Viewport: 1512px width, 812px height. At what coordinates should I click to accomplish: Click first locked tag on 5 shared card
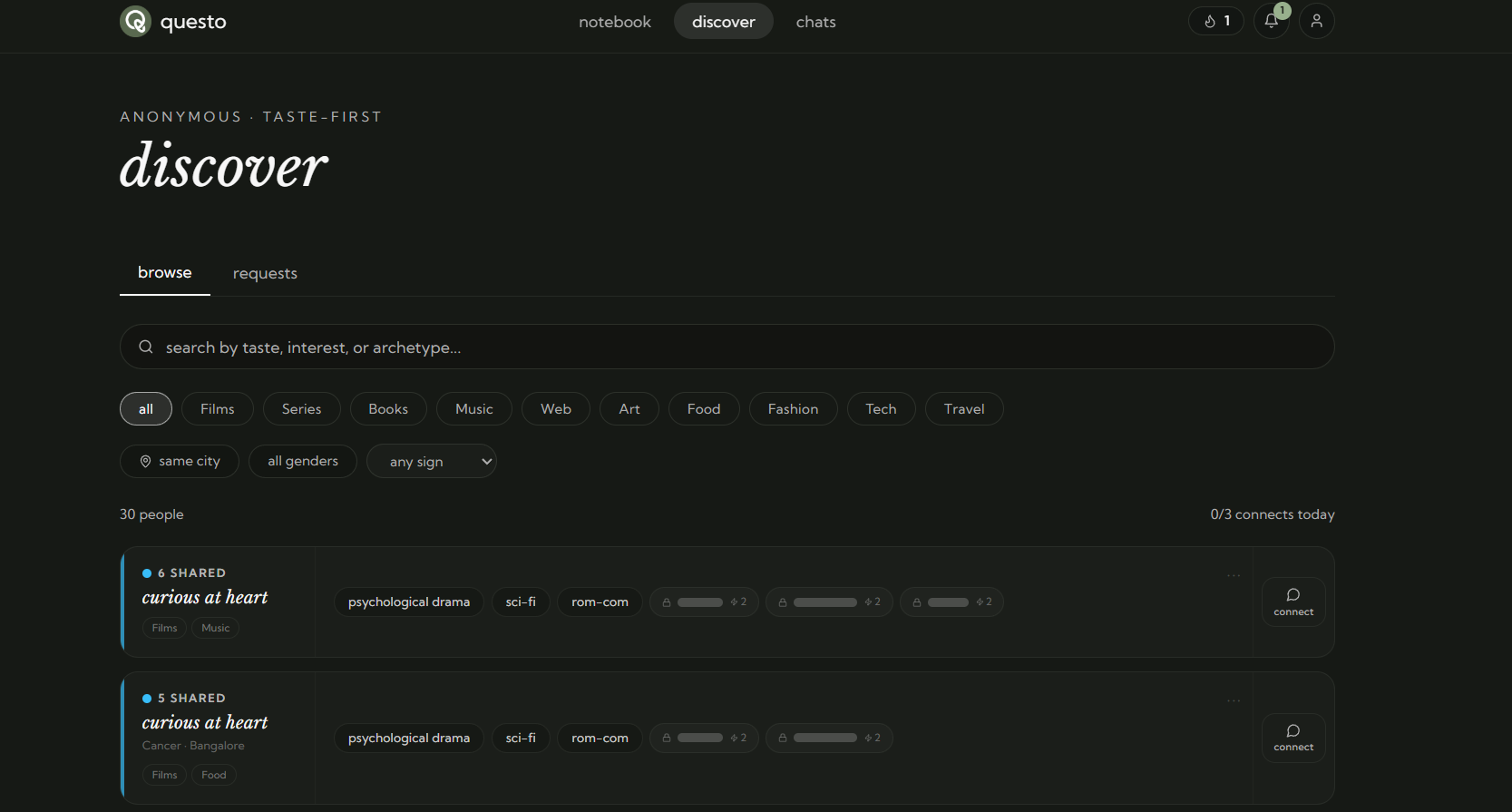tap(704, 739)
